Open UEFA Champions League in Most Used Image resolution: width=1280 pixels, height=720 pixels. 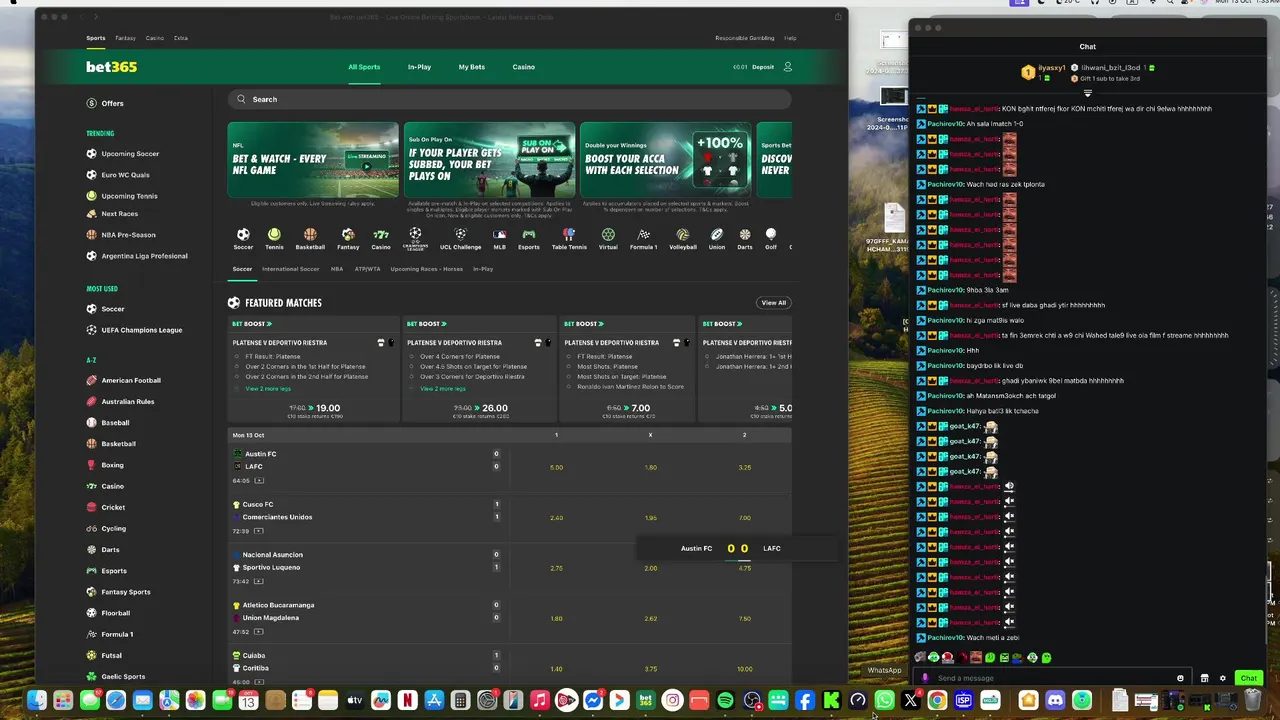141,330
